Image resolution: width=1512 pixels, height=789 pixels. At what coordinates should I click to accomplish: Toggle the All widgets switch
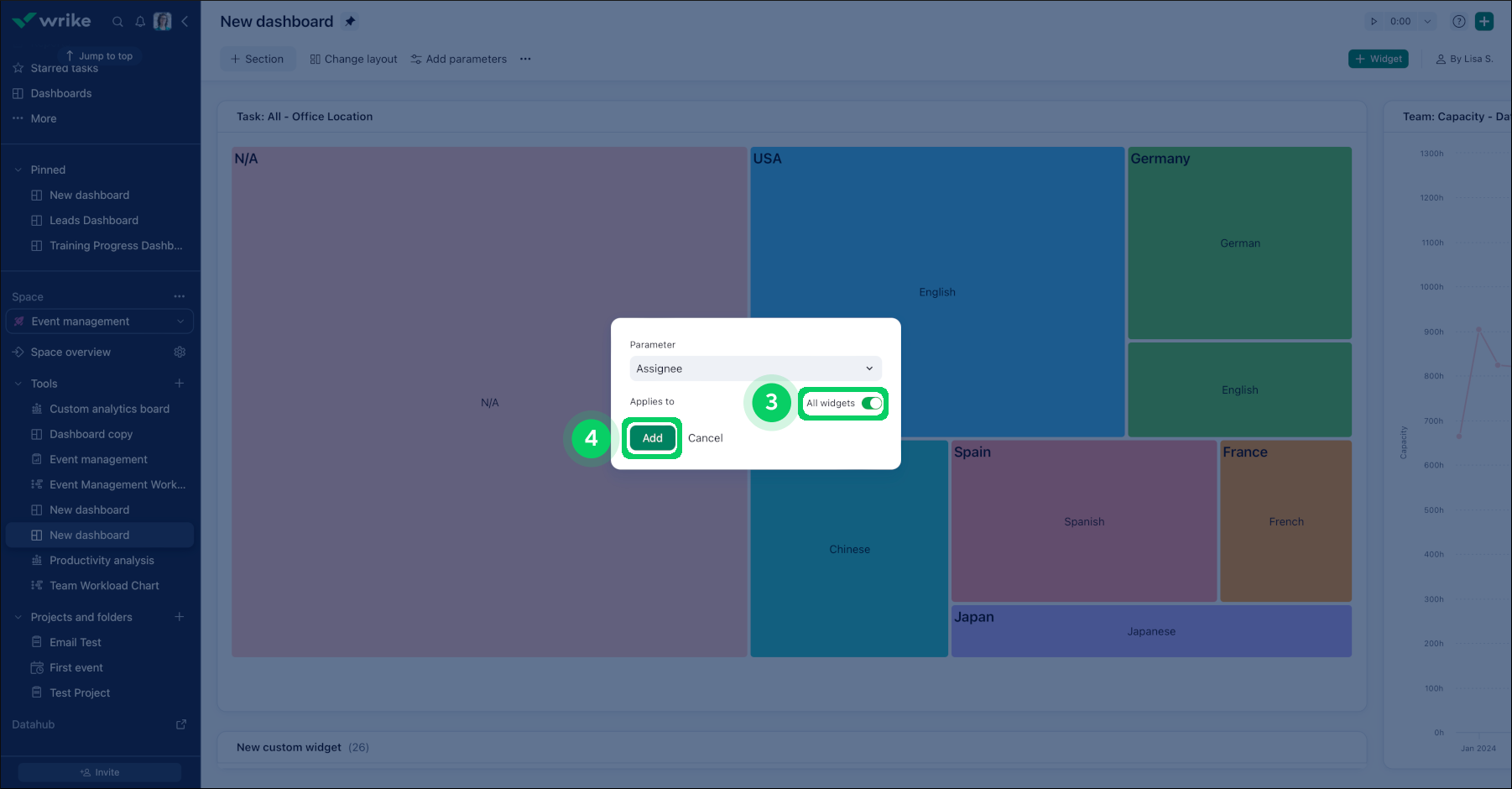tap(871, 404)
